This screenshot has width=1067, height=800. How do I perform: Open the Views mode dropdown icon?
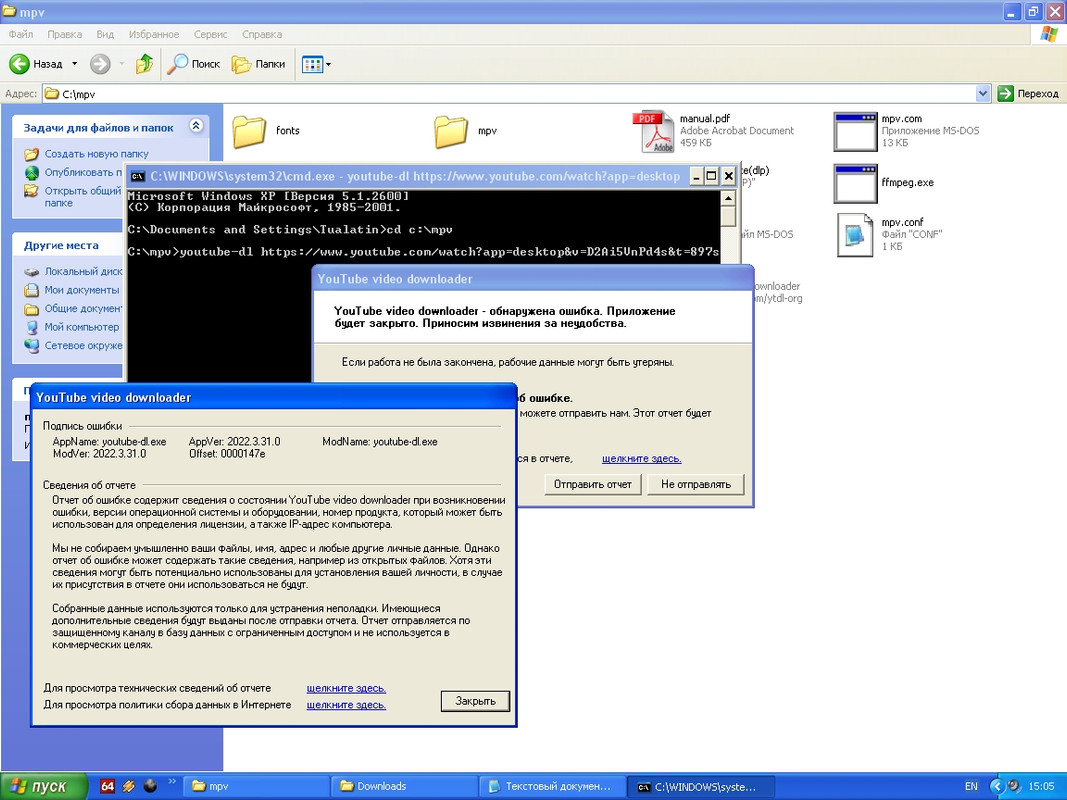click(316, 65)
